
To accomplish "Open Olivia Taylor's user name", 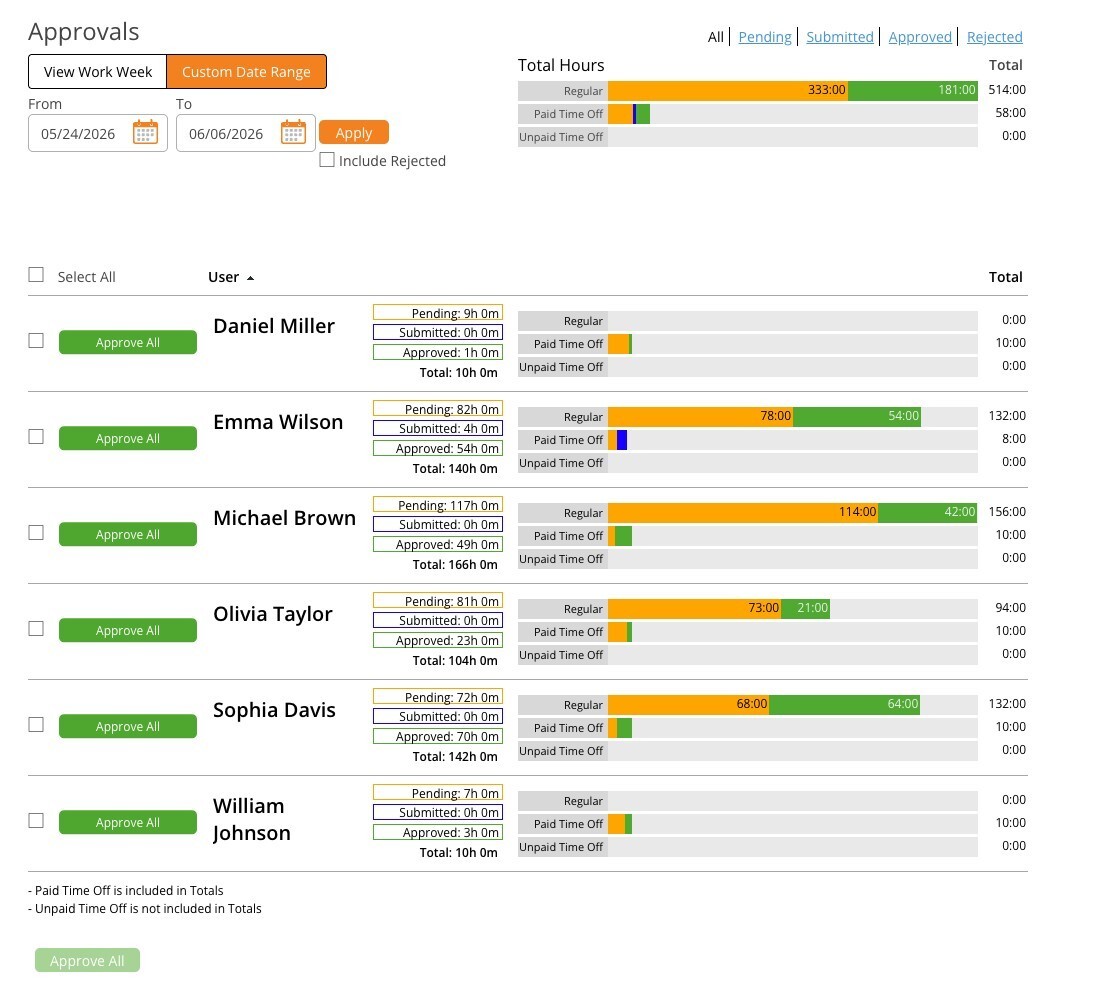I will pos(273,615).
